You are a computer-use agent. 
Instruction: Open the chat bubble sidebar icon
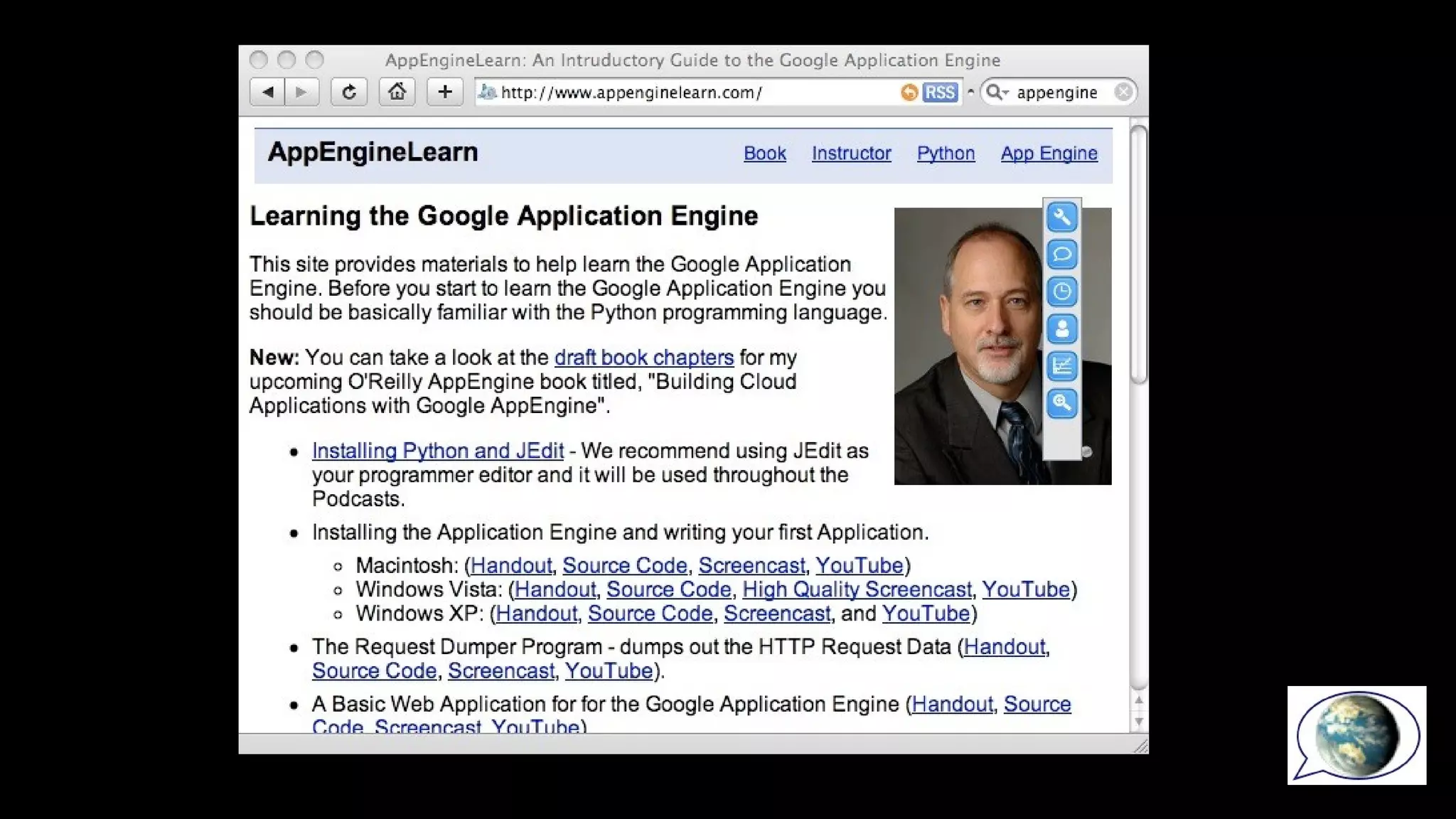click(1061, 254)
